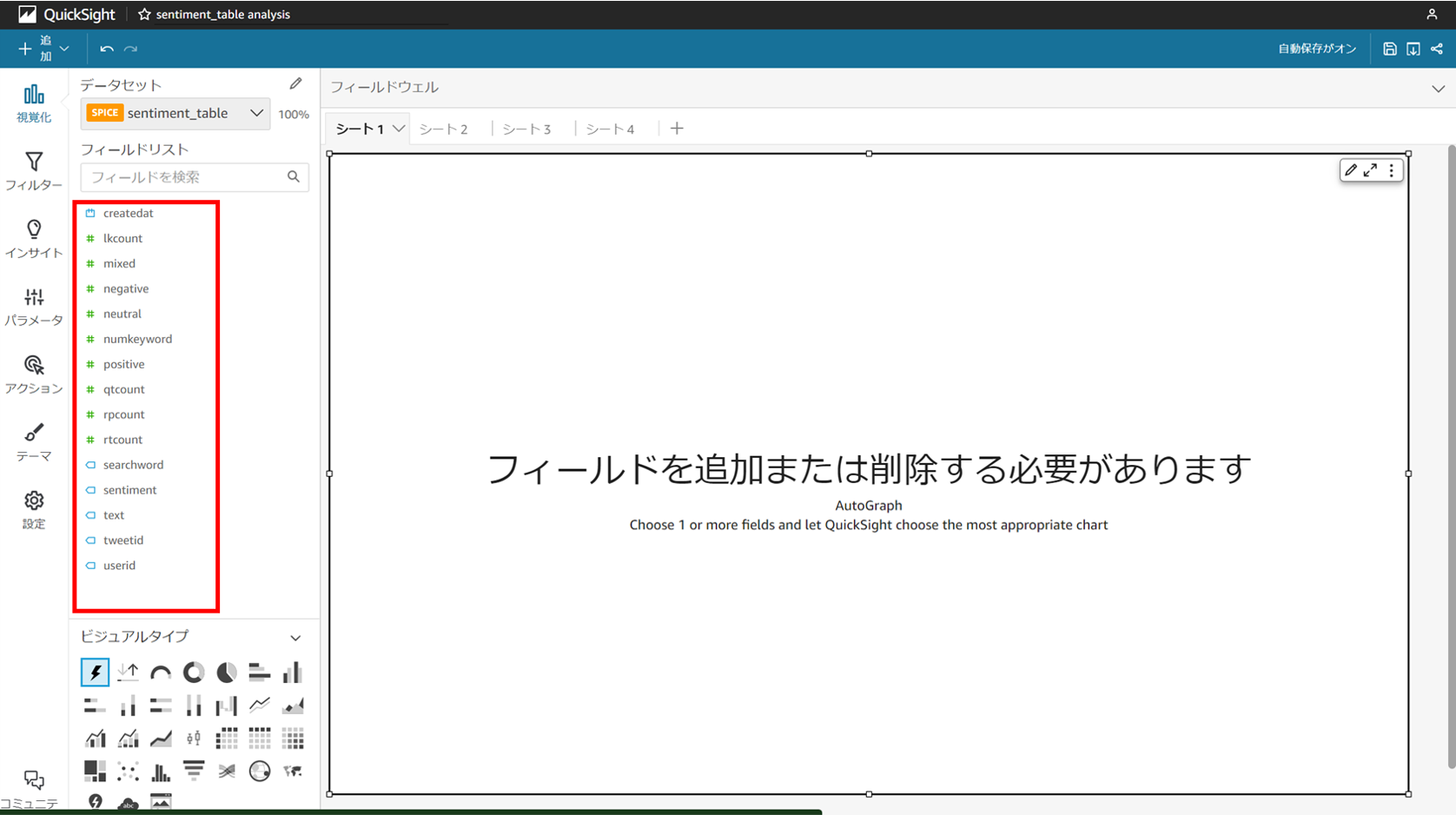The image size is (1456, 815).
Task: Select the word cloud visual type
Action: 128,801
